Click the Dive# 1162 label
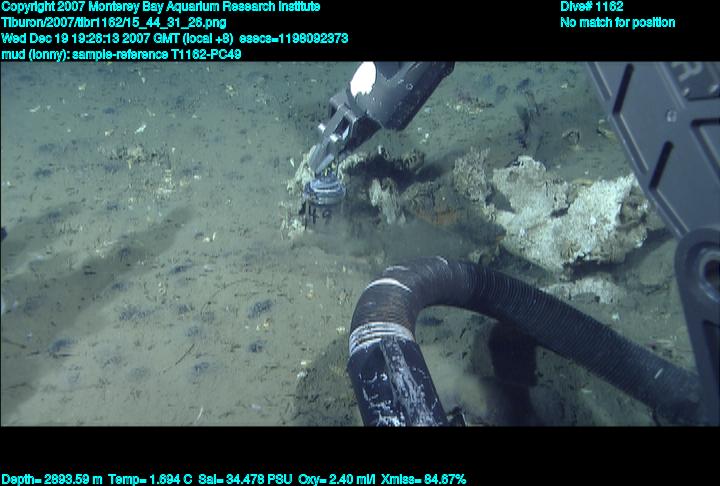Viewport: 720px width, 486px height. [x=592, y=7]
